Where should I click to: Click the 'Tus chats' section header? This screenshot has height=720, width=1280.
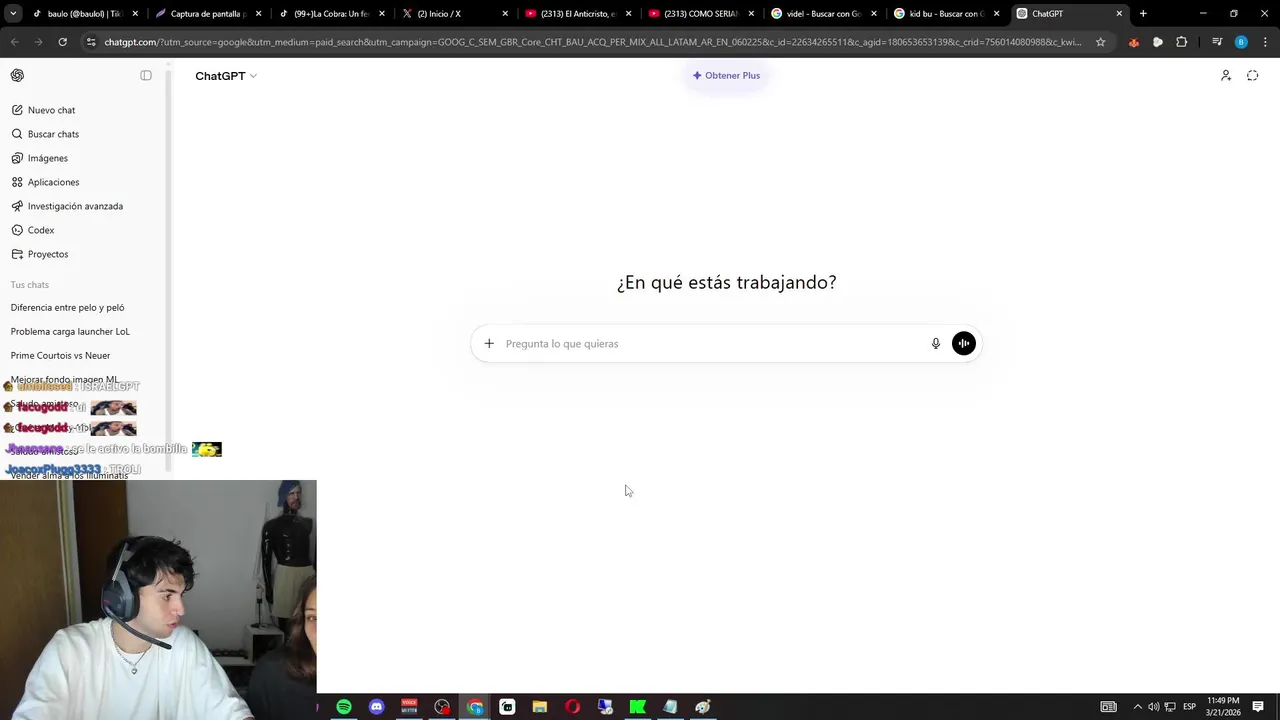tap(30, 285)
